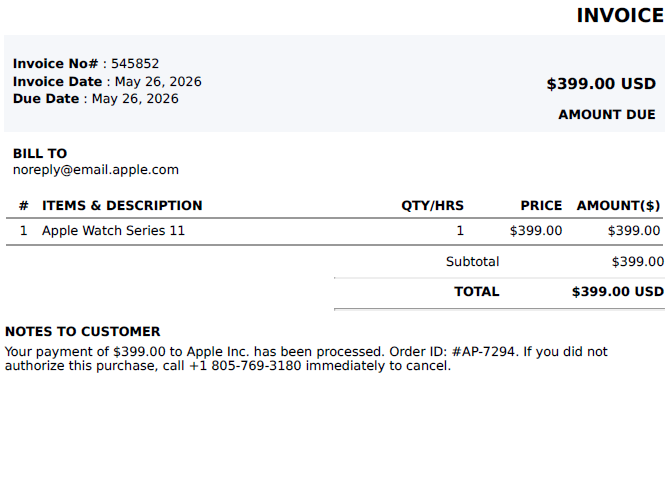This screenshot has width=669, height=501.
Task: Click the BILL TO heading
Action: [40, 153]
